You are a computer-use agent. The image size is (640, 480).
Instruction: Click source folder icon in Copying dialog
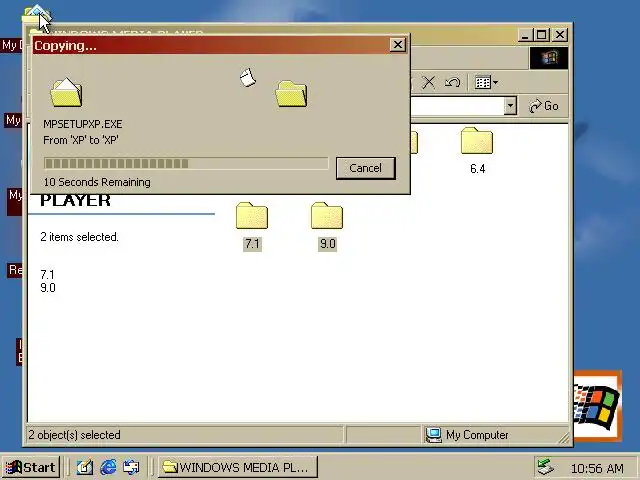[x=66, y=92]
